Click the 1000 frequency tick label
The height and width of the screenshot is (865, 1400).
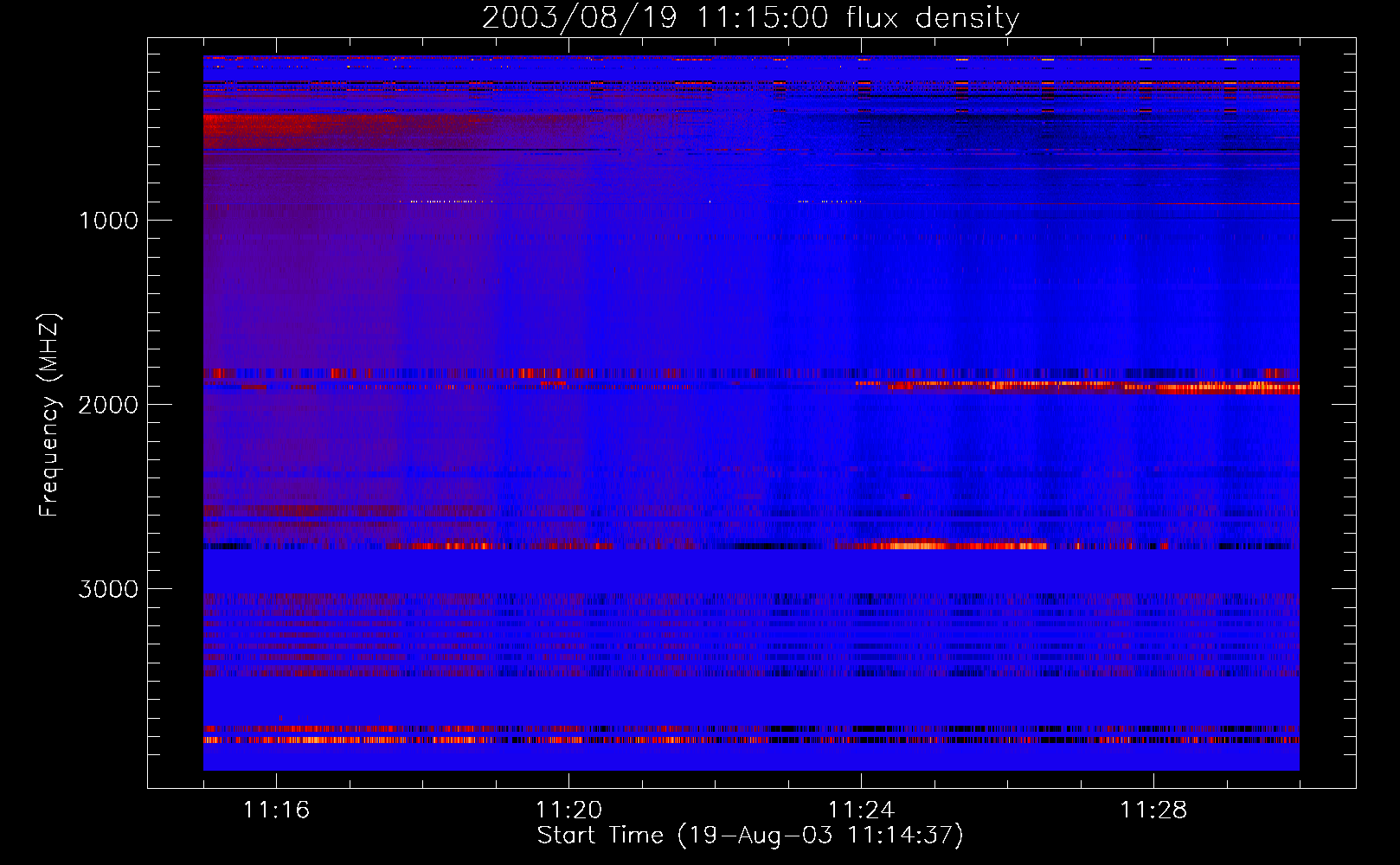(x=109, y=221)
